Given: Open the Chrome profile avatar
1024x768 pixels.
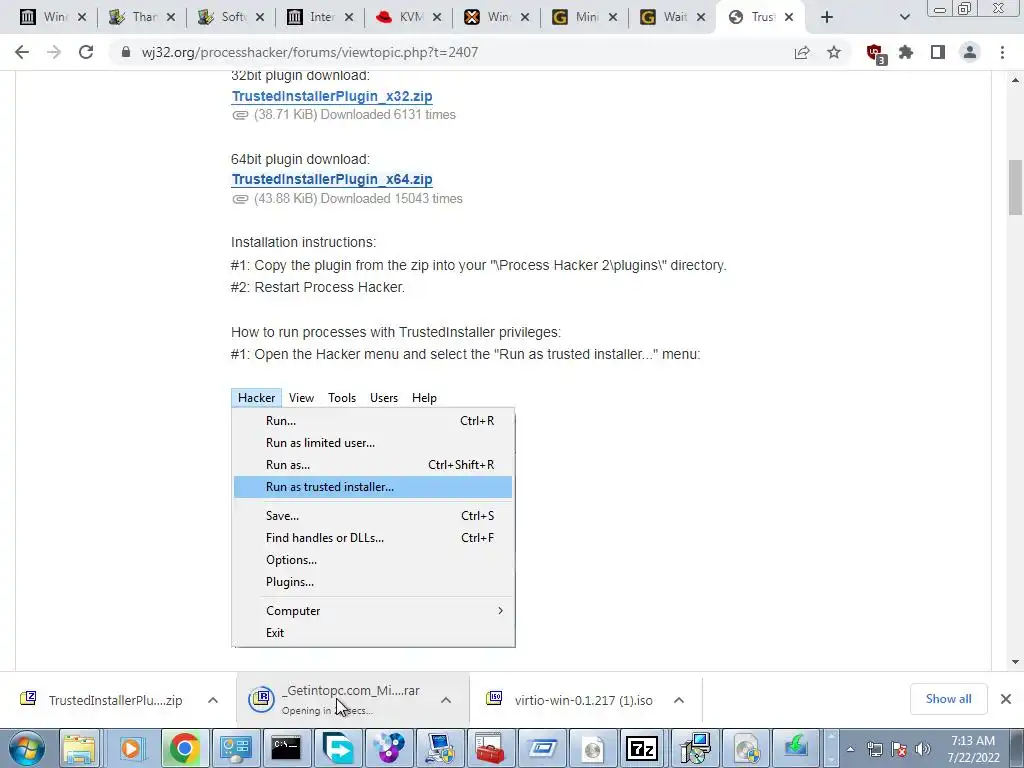Looking at the screenshot, I should (970, 52).
